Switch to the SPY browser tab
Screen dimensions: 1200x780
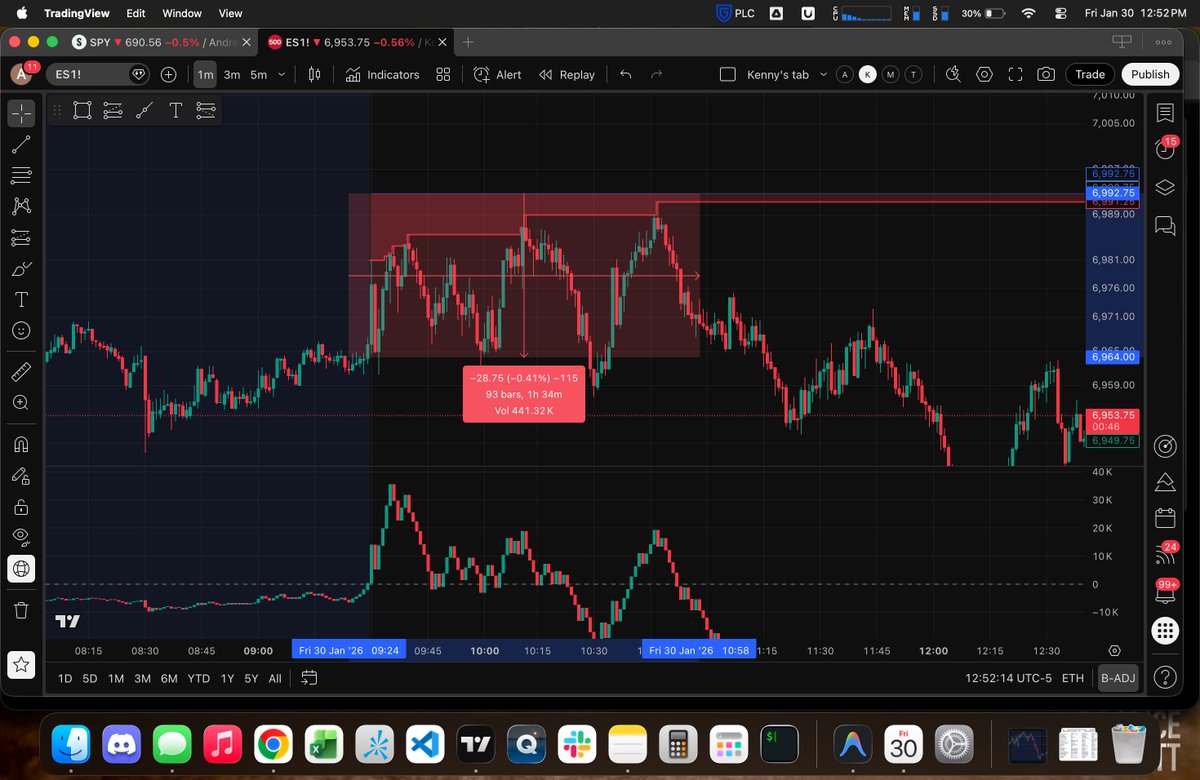coord(161,42)
